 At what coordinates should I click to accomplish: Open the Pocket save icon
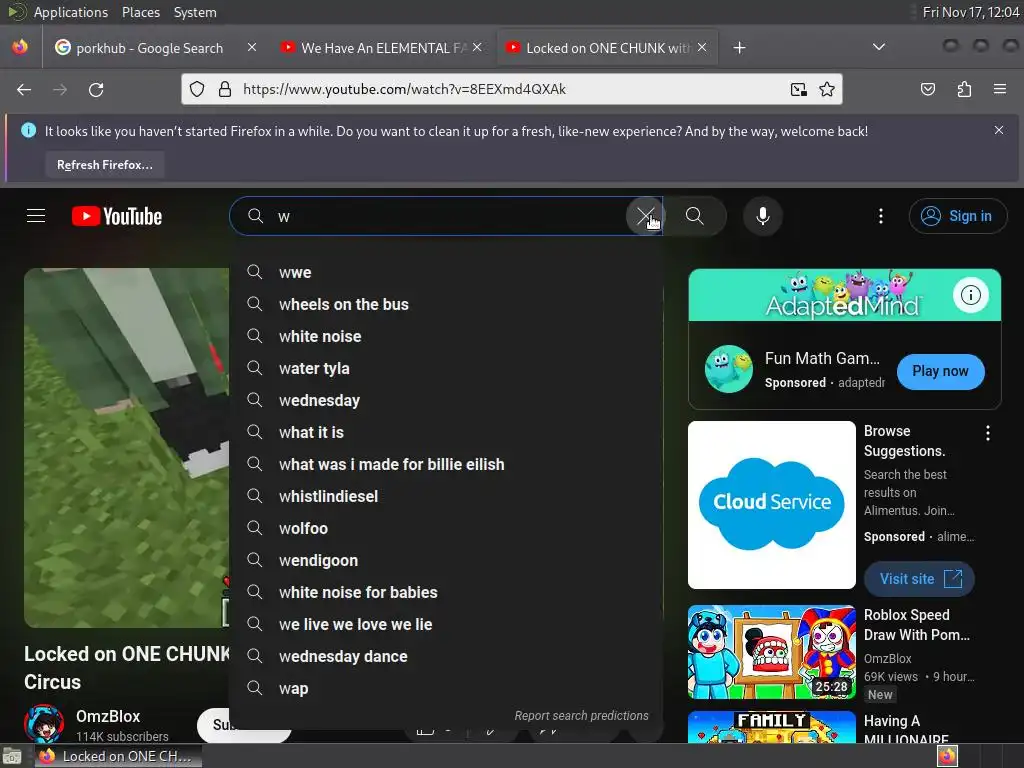(x=927, y=89)
